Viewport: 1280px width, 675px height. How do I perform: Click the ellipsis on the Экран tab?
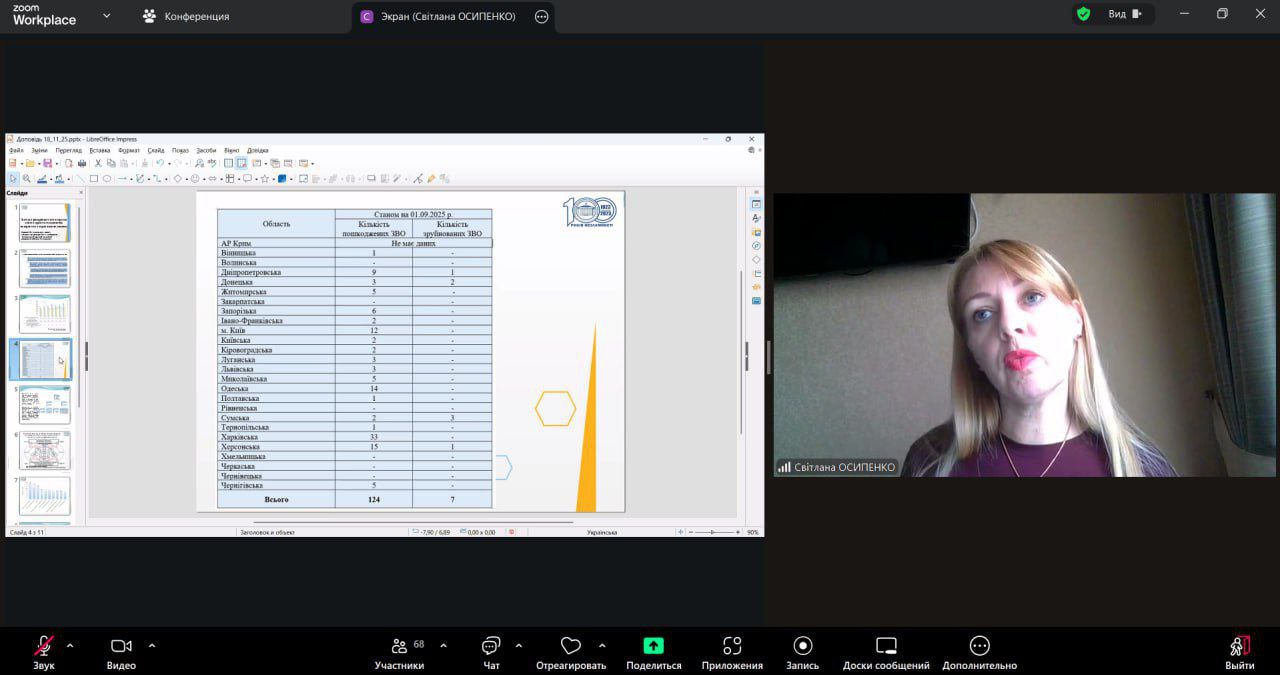point(542,16)
